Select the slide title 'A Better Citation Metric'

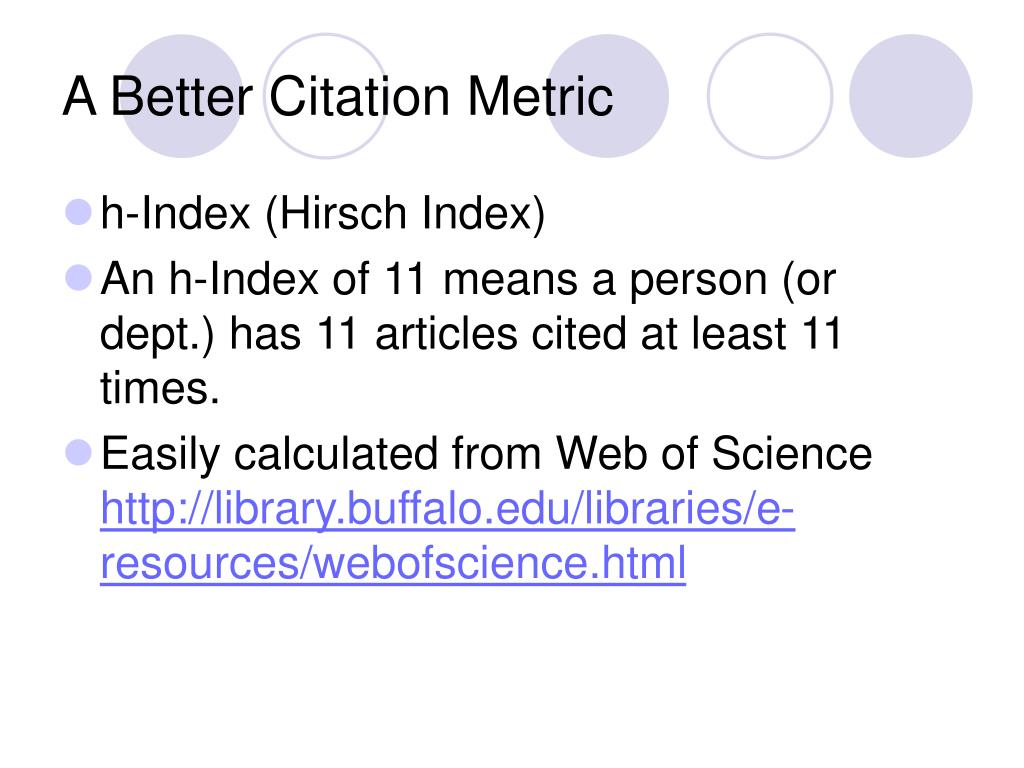[x=338, y=97]
